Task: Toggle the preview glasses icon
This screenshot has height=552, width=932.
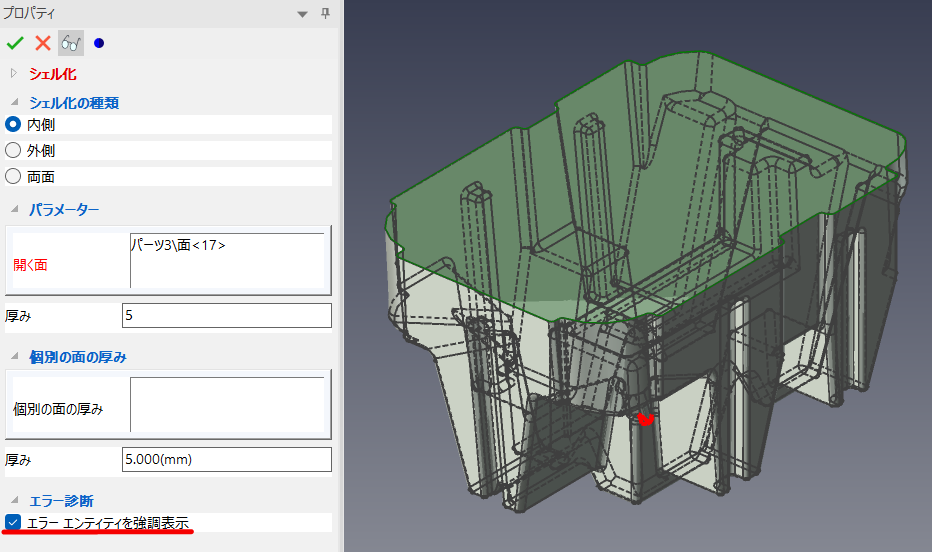Action: tap(70, 43)
